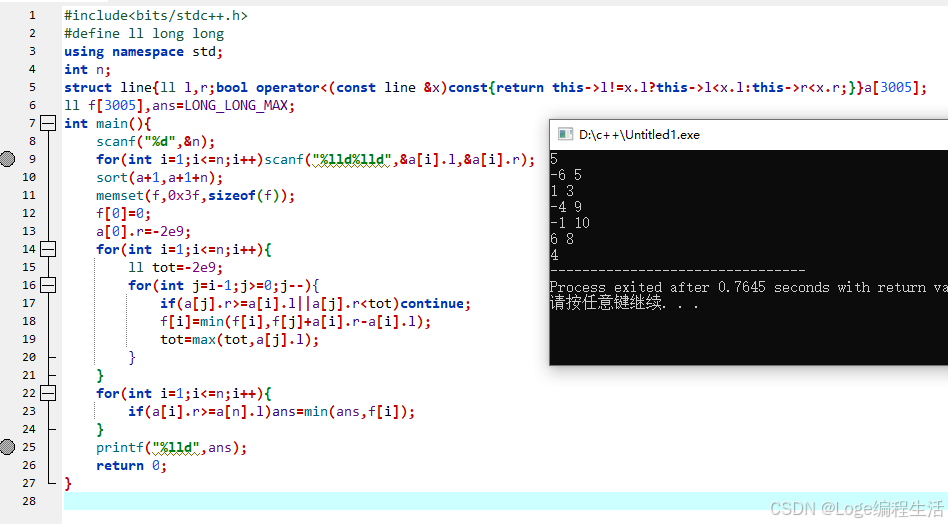
Task: Place cursor on #include<bits/stdc++.h> line
Action: pos(156,16)
